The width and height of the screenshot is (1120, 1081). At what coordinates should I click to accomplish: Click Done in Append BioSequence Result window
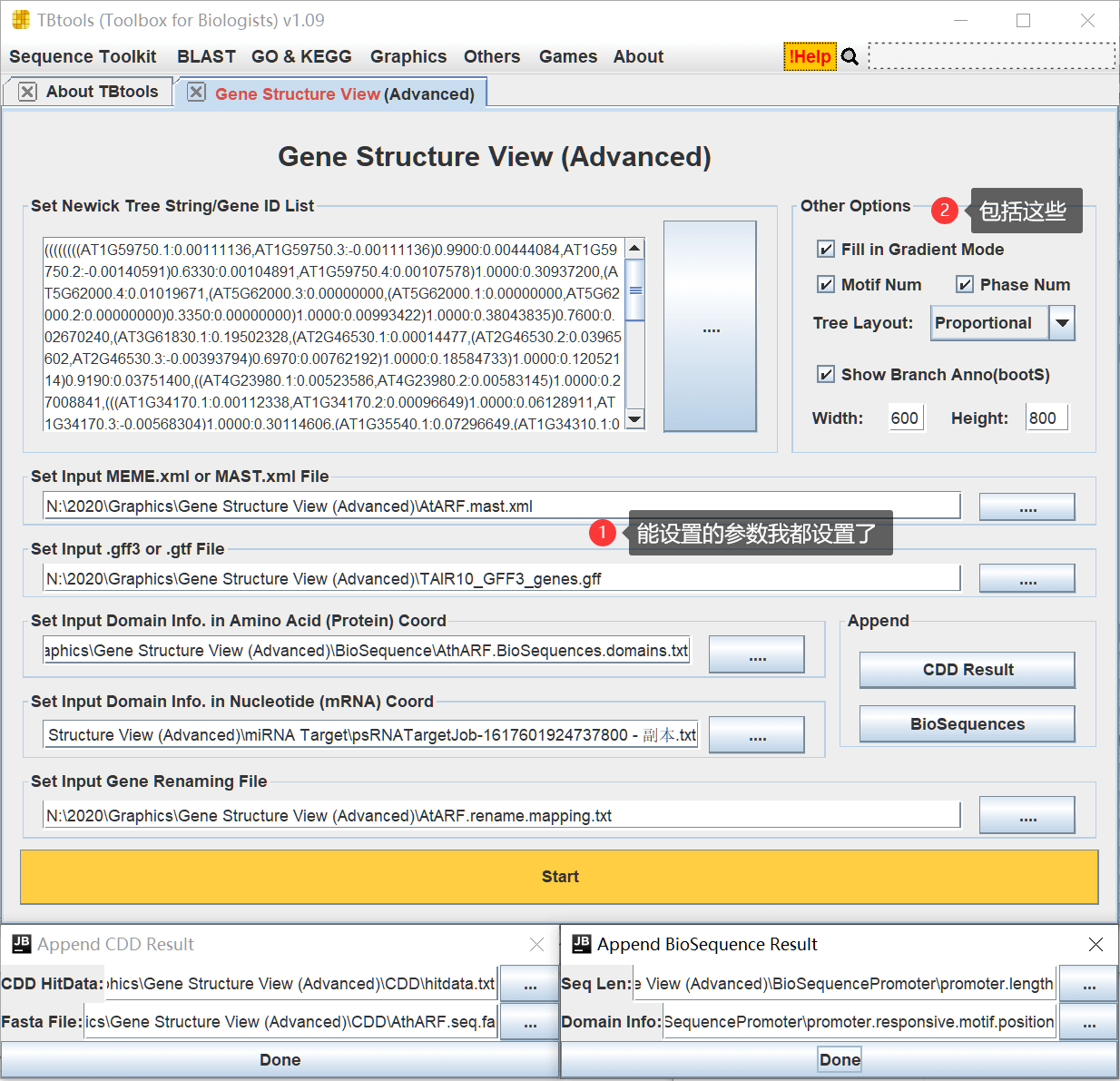coord(840,1060)
